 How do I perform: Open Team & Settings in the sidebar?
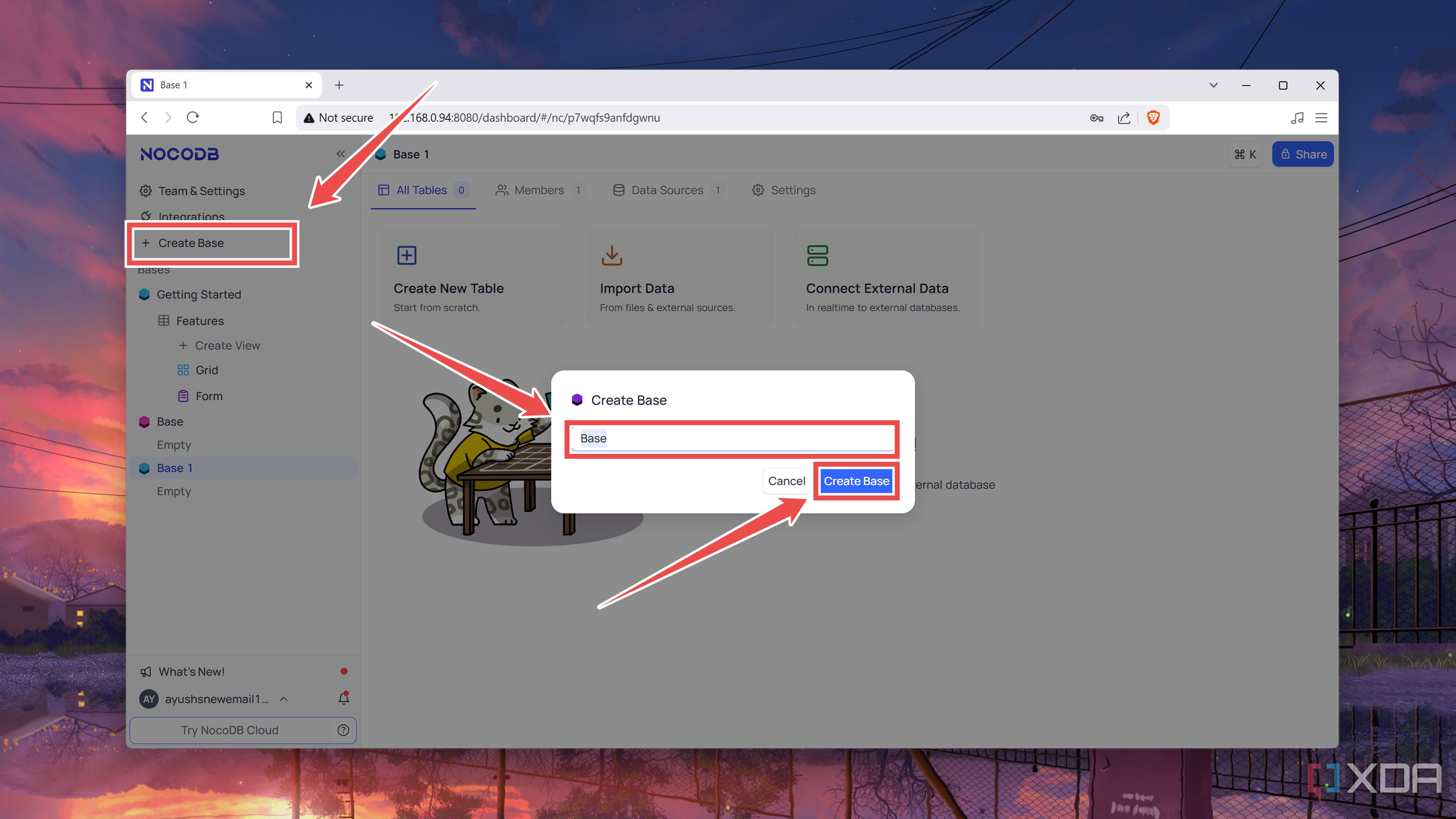pyautogui.click(x=201, y=190)
